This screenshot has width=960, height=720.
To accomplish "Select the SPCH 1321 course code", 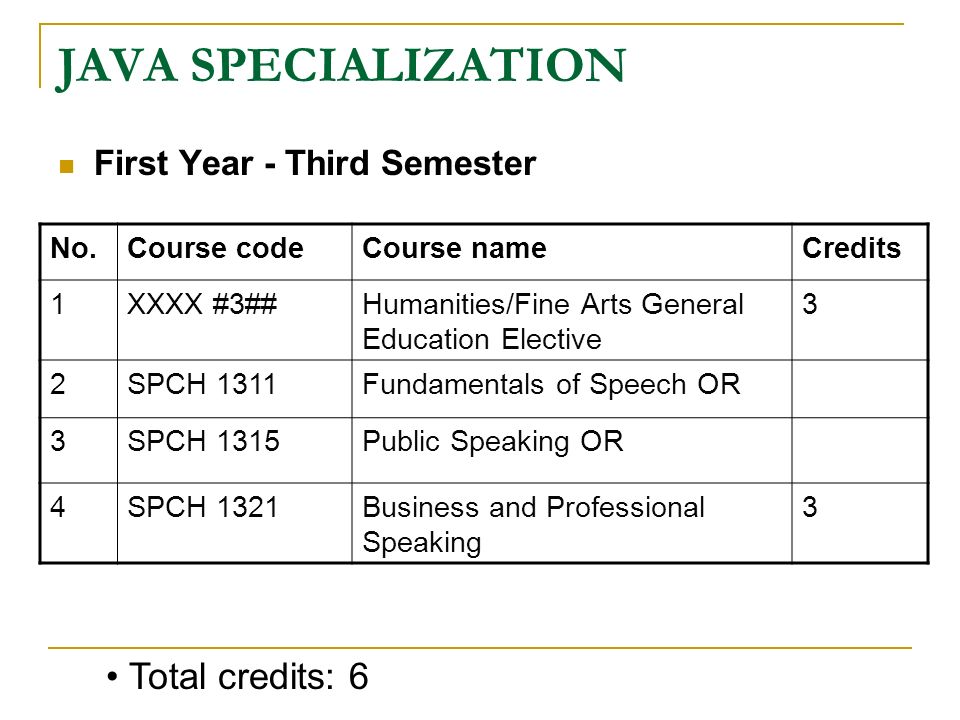I will [x=203, y=507].
